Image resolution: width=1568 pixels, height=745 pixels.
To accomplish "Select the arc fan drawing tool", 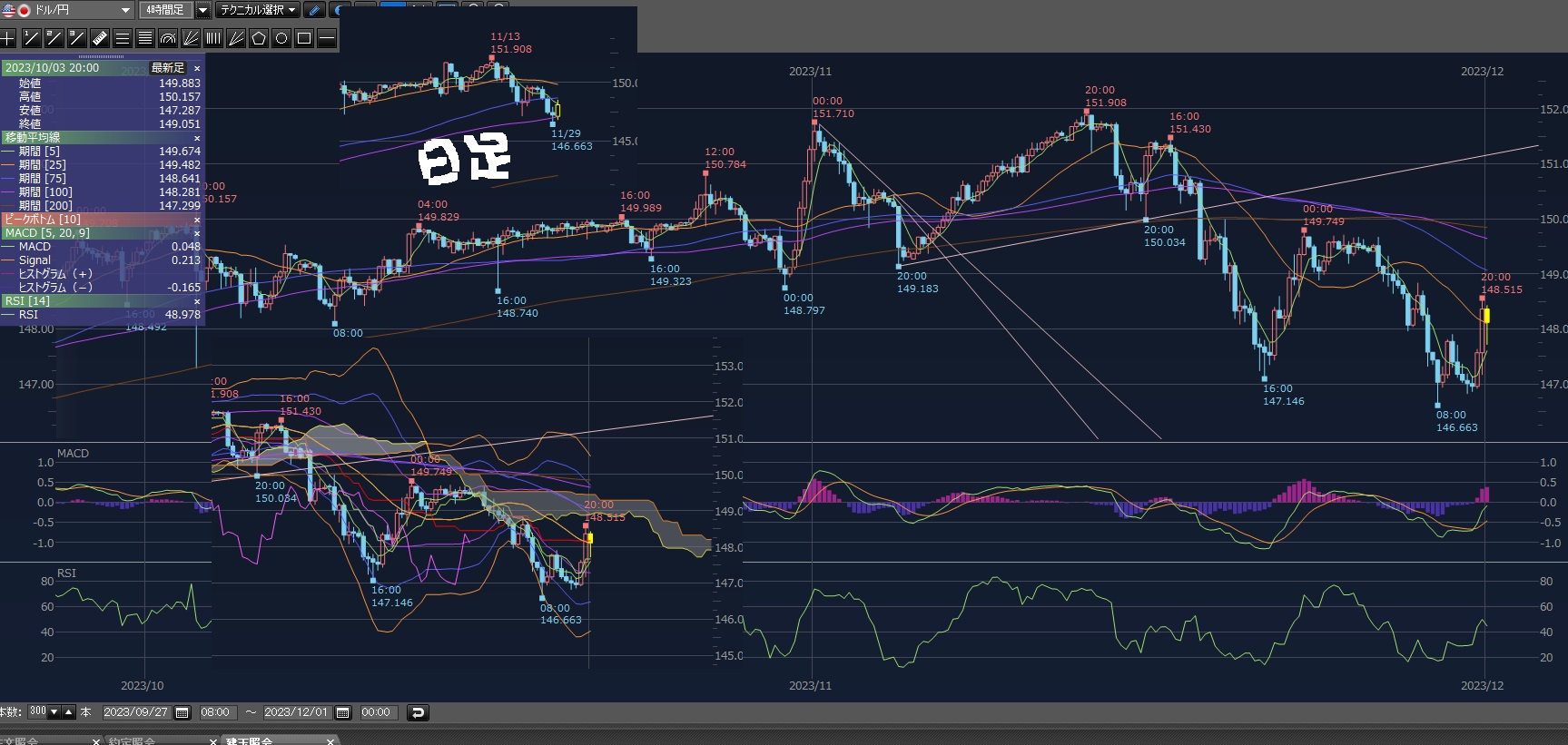I will (x=167, y=38).
